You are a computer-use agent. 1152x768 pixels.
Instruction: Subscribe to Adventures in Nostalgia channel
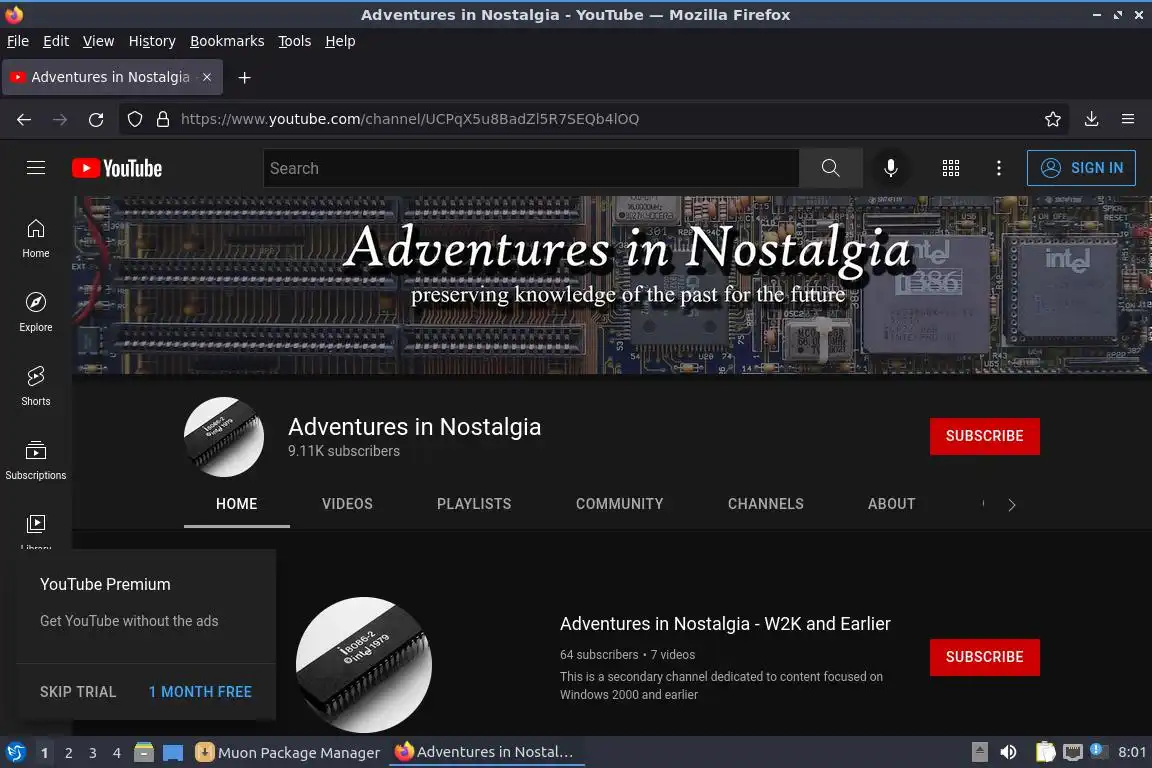click(984, 437)
